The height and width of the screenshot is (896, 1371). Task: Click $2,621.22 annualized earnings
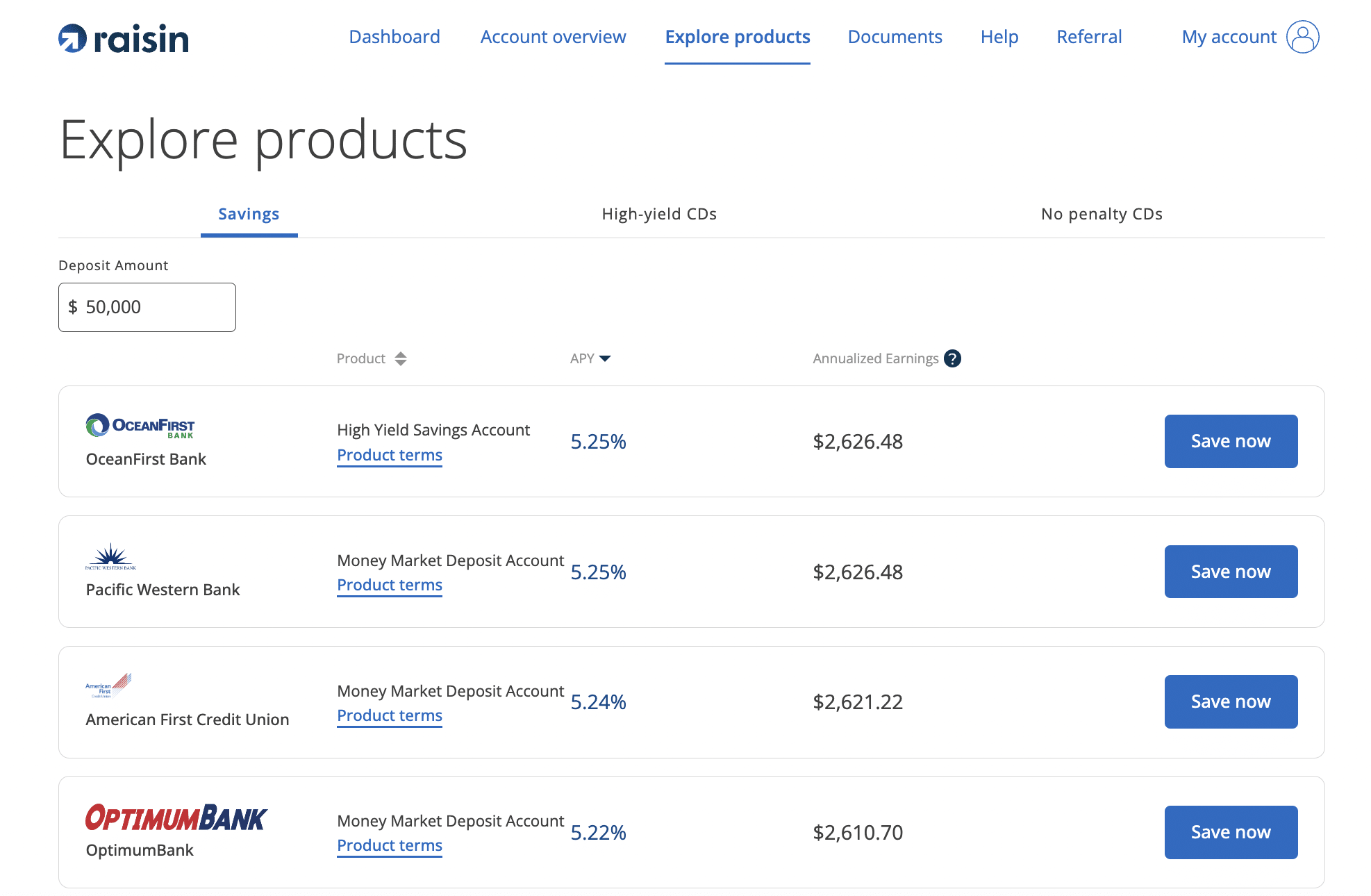[x=858, y=702]
